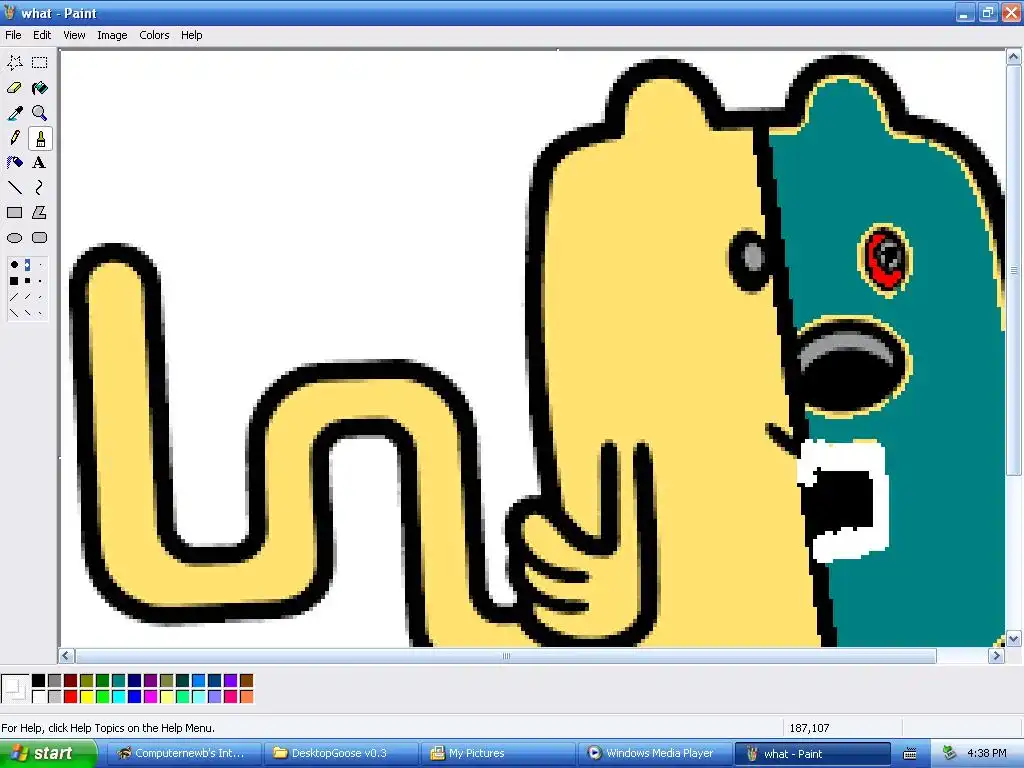The width and height of the screenshot is (1024, 768).
Task: Pick the Fill With Color bucket tool
Action: point(40,88)
